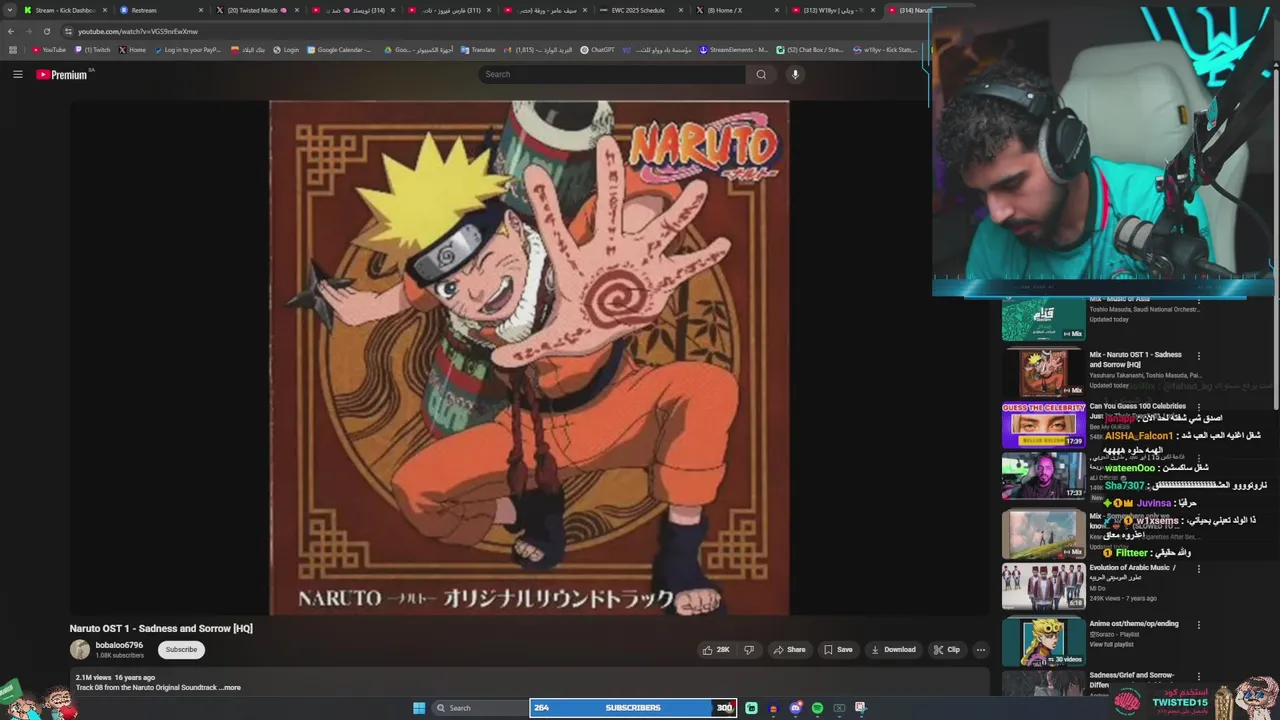Open the Login bookmark

(286, 50)
